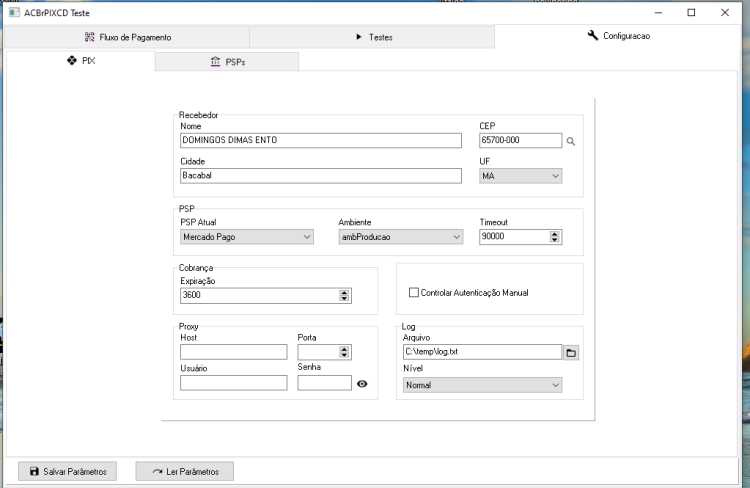The width and height of the screenshot is (750, 488).
Task: Open the PSPs sub-tab
Action: coord(227,62)
